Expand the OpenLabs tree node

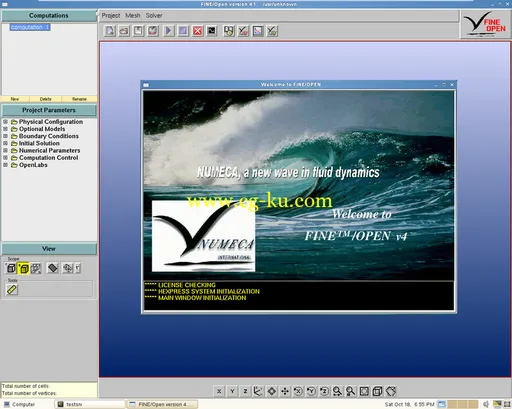pyautogui.click(x=5, y=165)
